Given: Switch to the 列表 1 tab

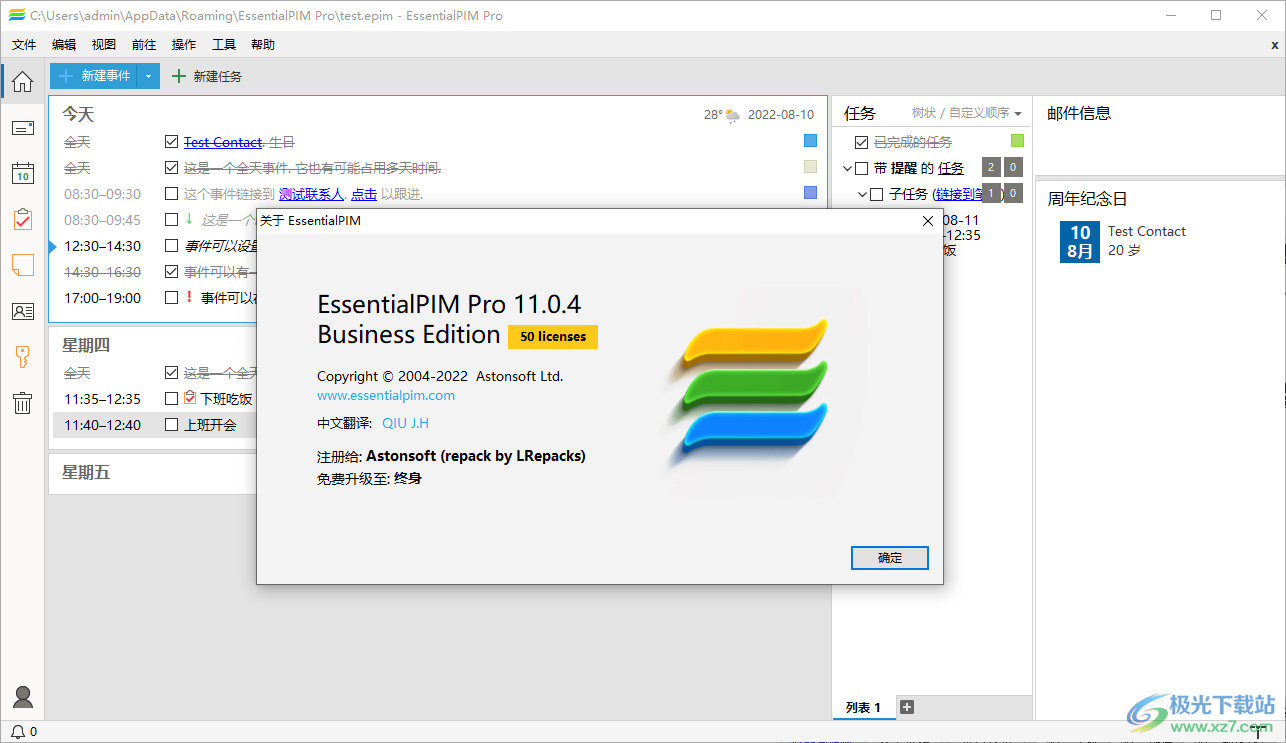Looking at the screenshot, I should point(863,707).
